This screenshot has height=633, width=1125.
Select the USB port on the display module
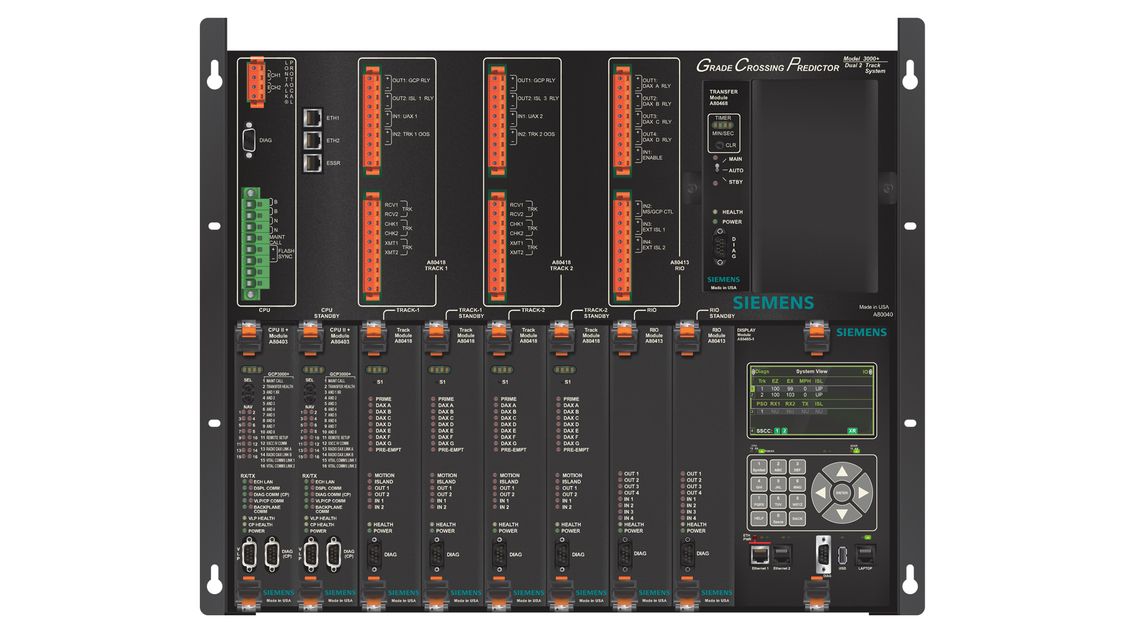pyautogui.click(x=842, y=555)
